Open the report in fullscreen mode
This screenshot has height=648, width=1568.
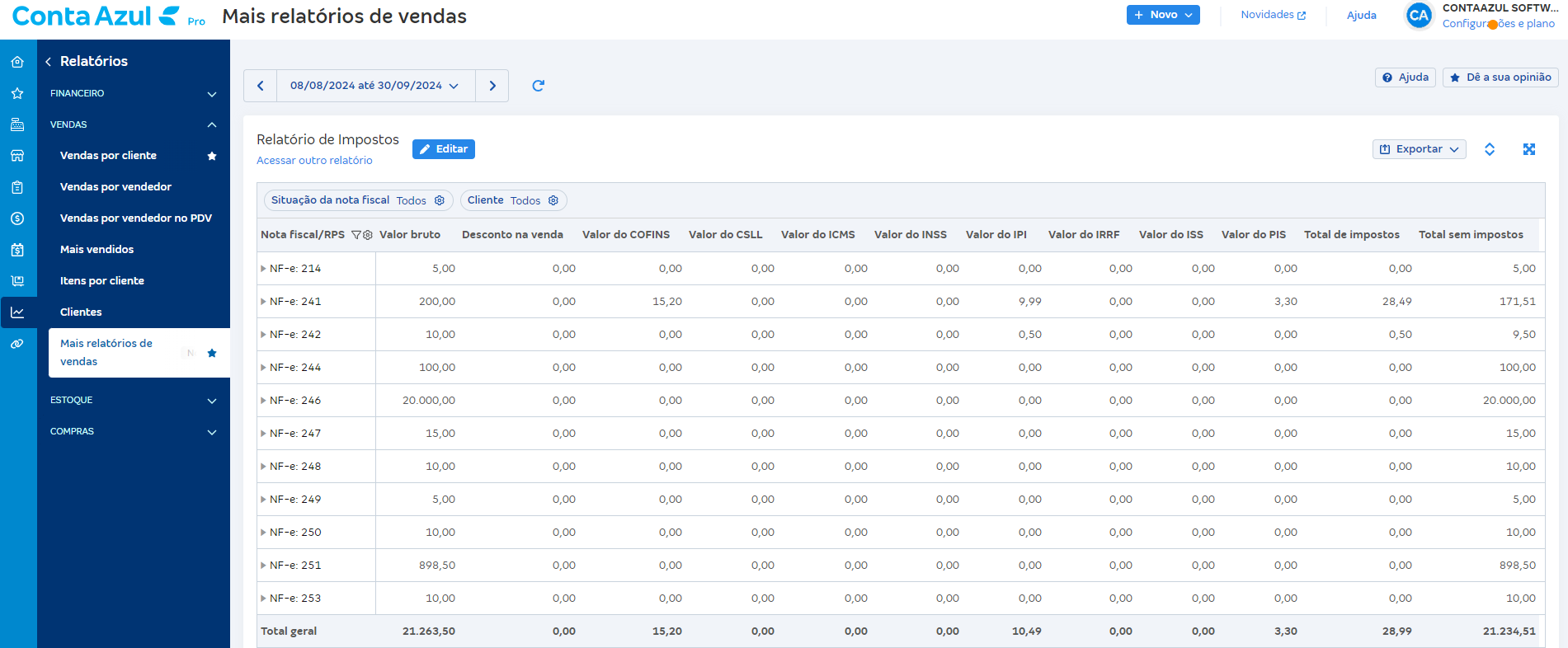click(x=1529, y=149)
